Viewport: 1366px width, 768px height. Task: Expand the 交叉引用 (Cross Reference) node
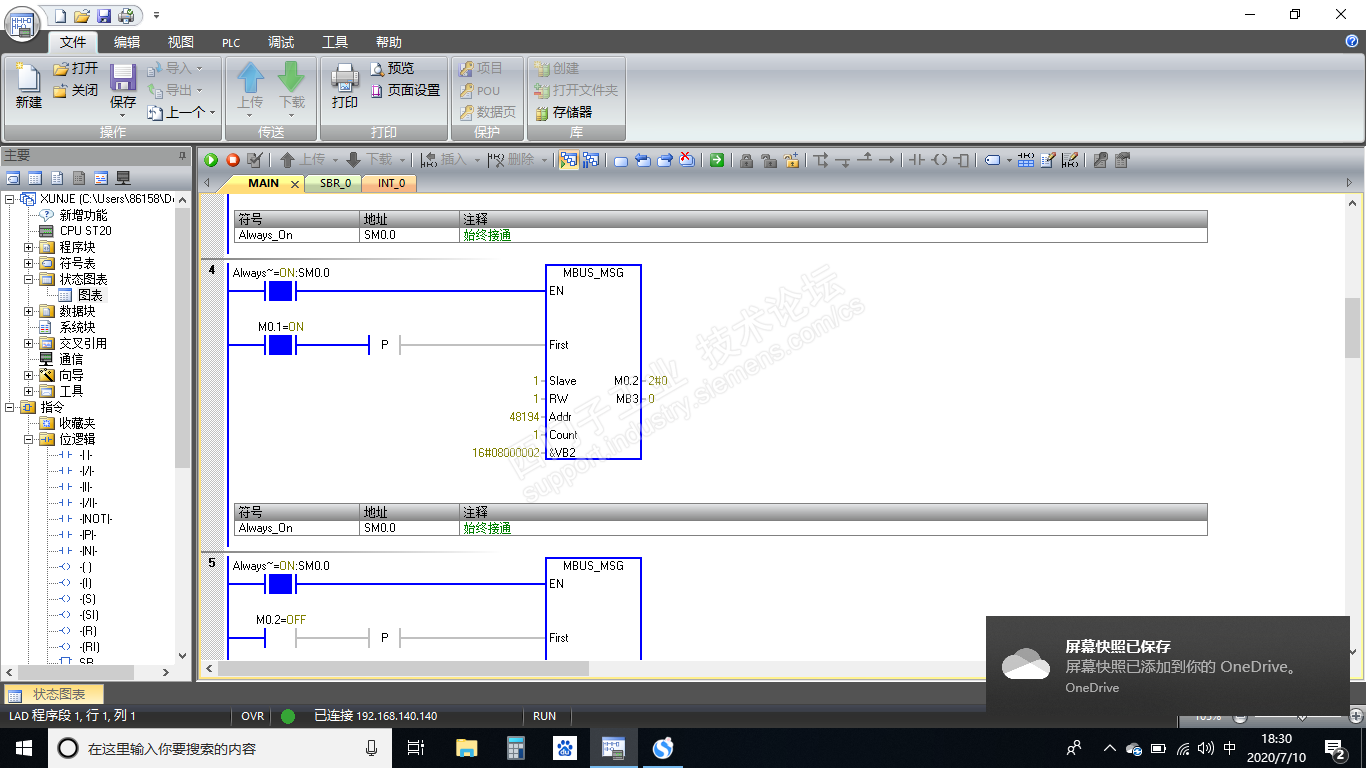click(29, 343)
